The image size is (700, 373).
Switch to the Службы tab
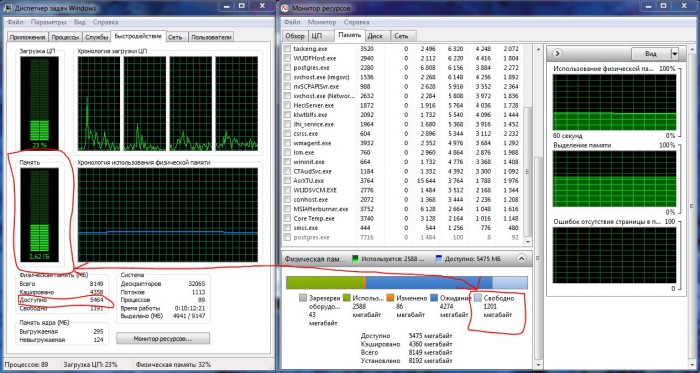tap(97, 37)
